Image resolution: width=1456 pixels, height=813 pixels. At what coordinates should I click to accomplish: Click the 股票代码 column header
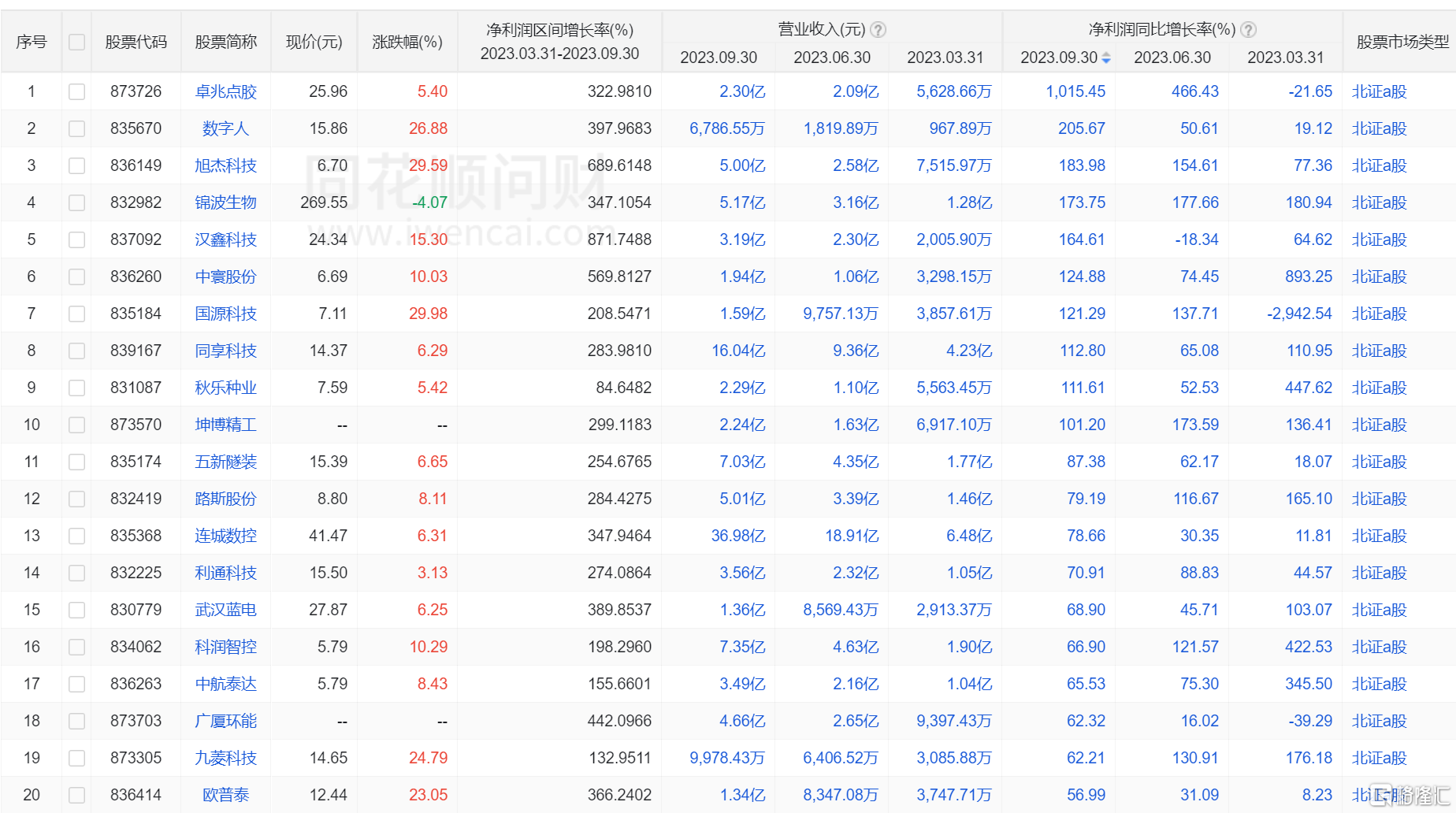coord(136,42)
